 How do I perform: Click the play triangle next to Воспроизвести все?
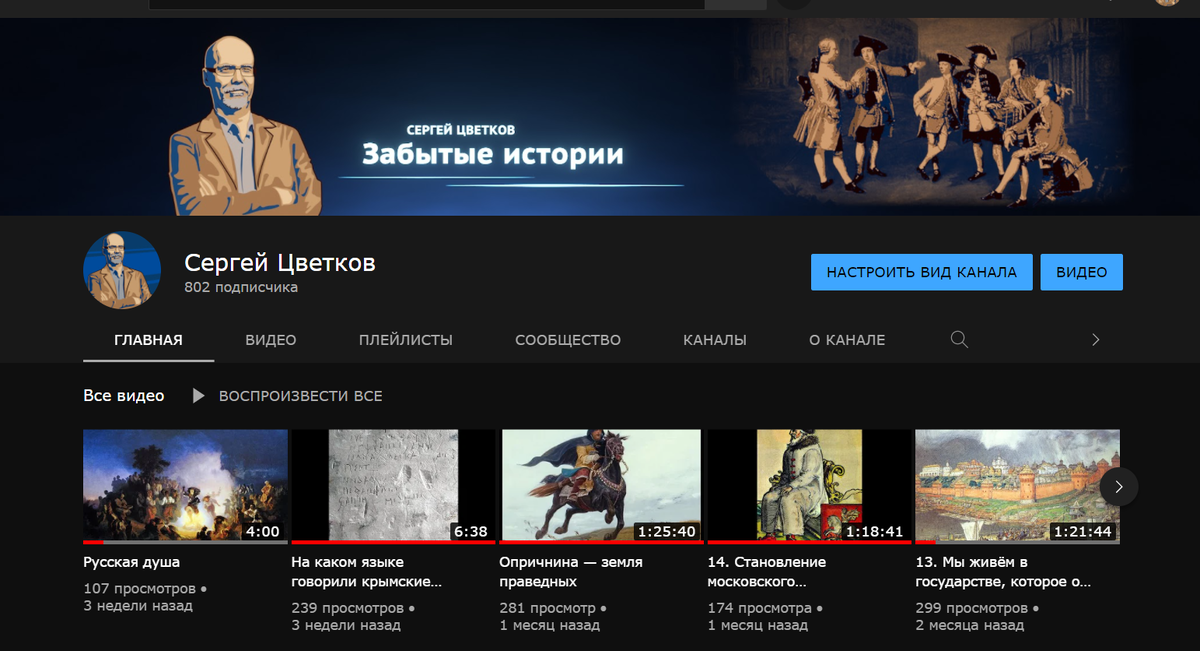tap(198, 396)
